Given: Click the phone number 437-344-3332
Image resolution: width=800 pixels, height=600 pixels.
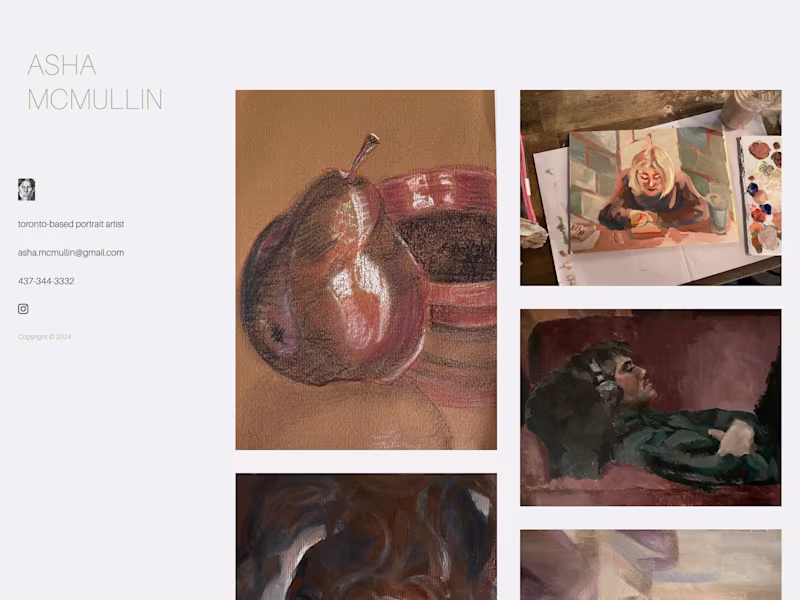Looking at the screenshot, I should pos(46,281).
